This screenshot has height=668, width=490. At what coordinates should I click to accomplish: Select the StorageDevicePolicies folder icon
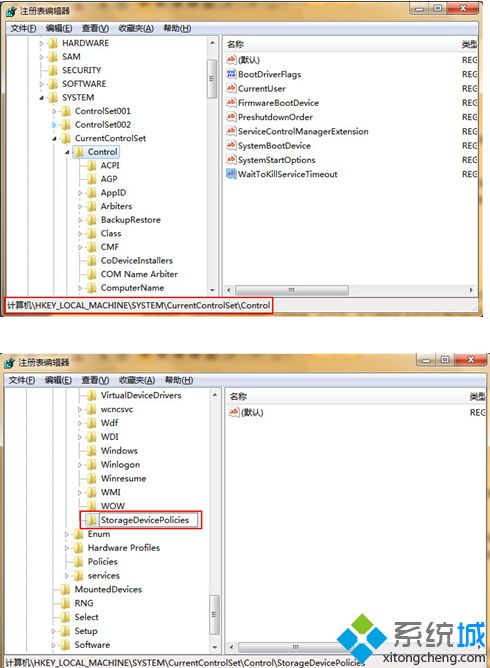(x=92, y=520)
